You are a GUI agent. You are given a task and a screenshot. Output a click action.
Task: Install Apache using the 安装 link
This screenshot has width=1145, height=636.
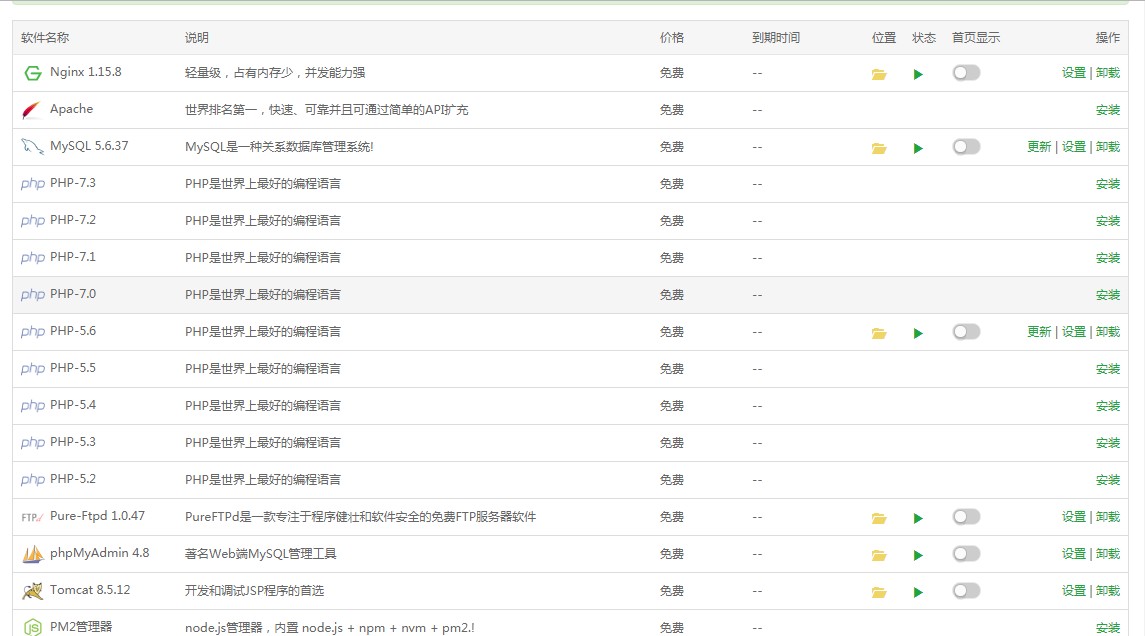(x=1108, y=110)
